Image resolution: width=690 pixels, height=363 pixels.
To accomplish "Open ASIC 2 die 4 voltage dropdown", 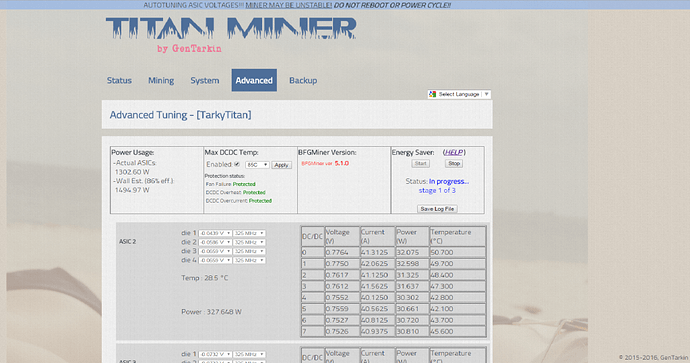I will pos(215,260).
